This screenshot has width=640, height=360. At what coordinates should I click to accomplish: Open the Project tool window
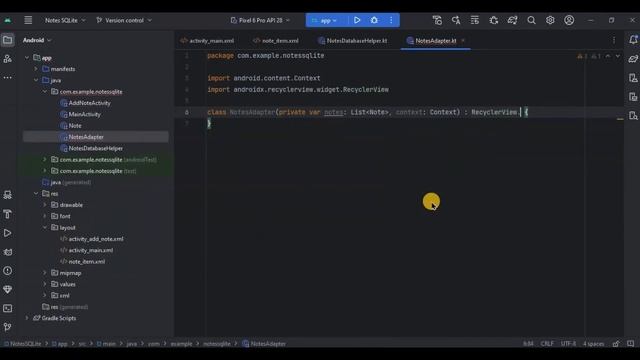(x=7, y=40)
